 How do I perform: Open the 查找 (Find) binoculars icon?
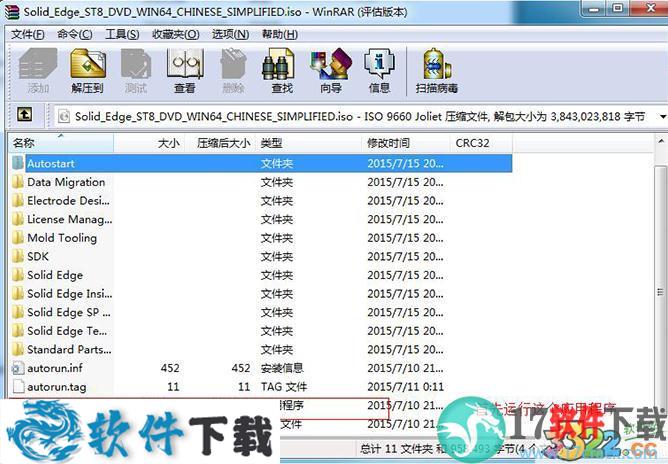[279, 64]
